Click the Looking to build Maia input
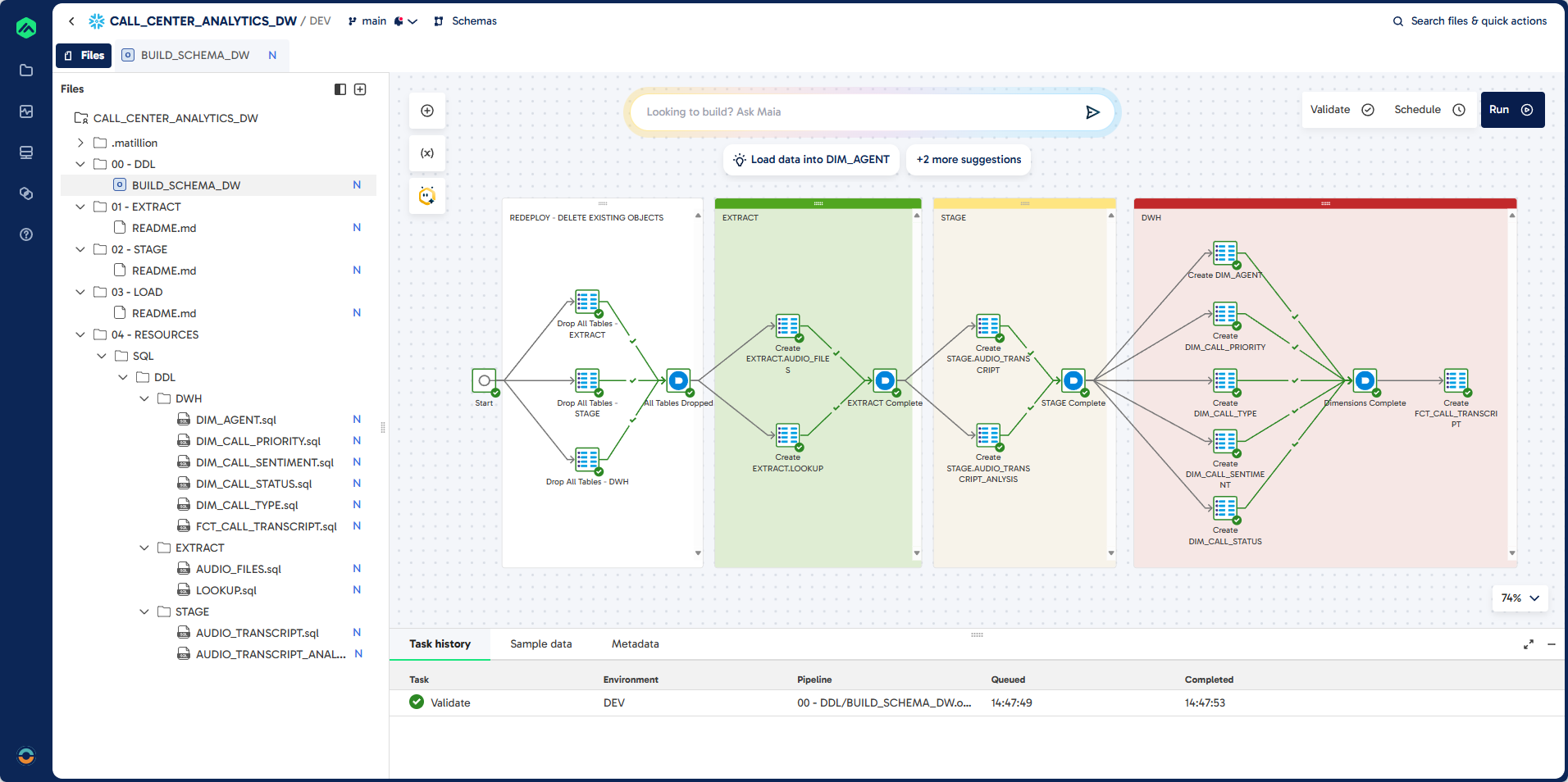 click(853, 112)
